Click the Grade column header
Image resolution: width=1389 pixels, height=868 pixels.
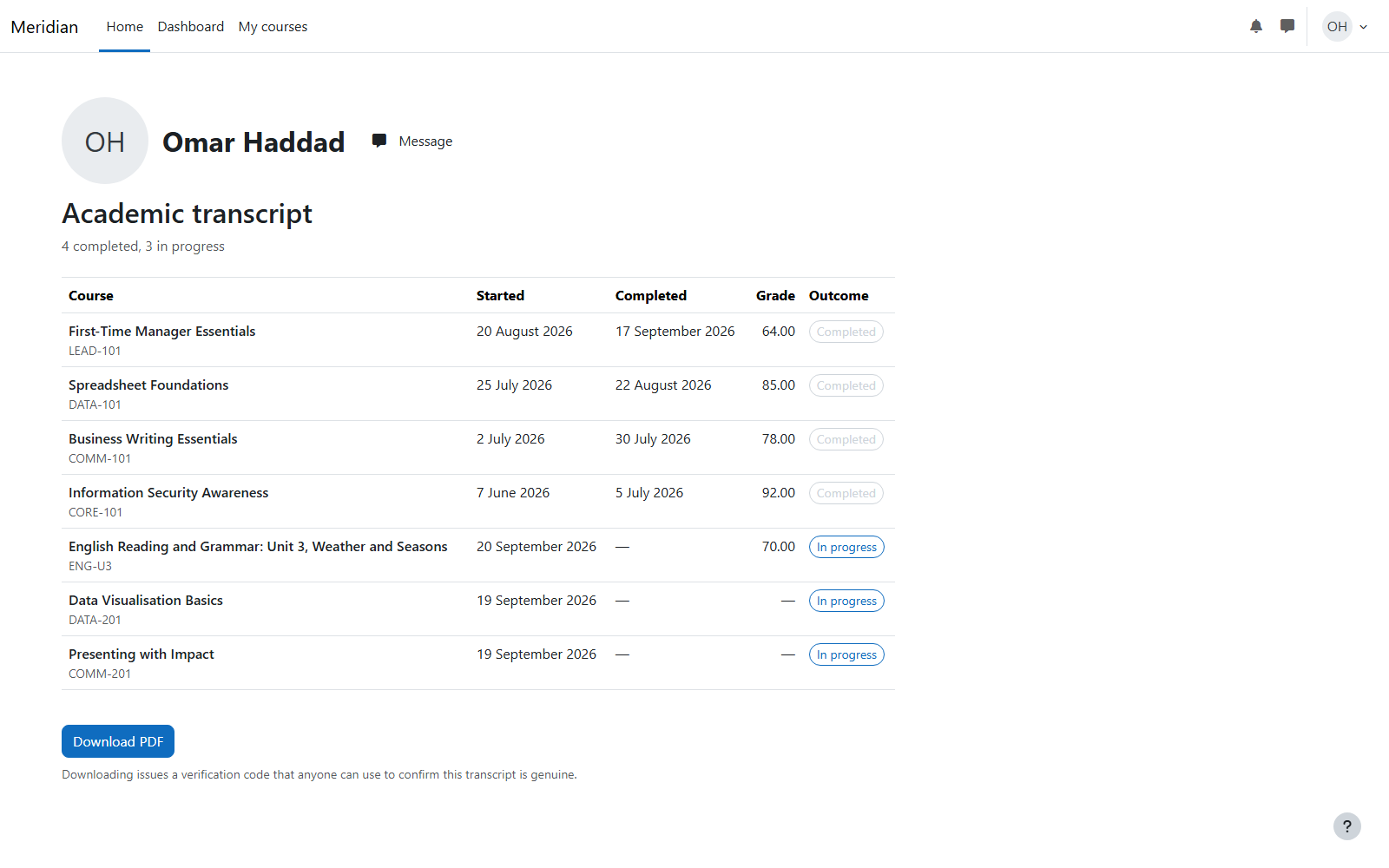click(x=775, y=296)
